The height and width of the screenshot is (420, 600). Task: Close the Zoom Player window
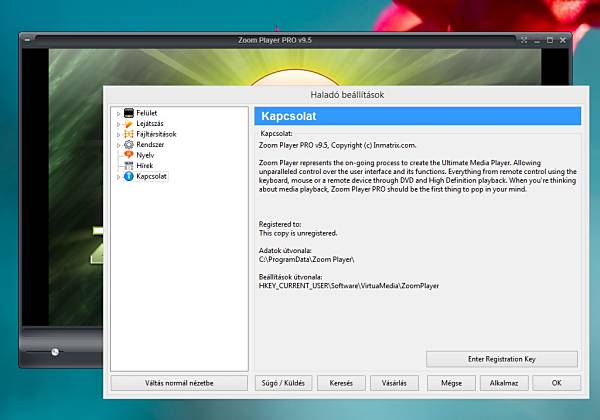pyautogui.click(x=562, y=40)
